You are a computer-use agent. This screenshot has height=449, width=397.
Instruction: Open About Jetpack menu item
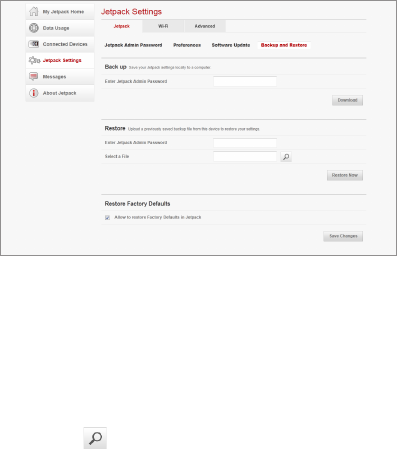[60, 93]
